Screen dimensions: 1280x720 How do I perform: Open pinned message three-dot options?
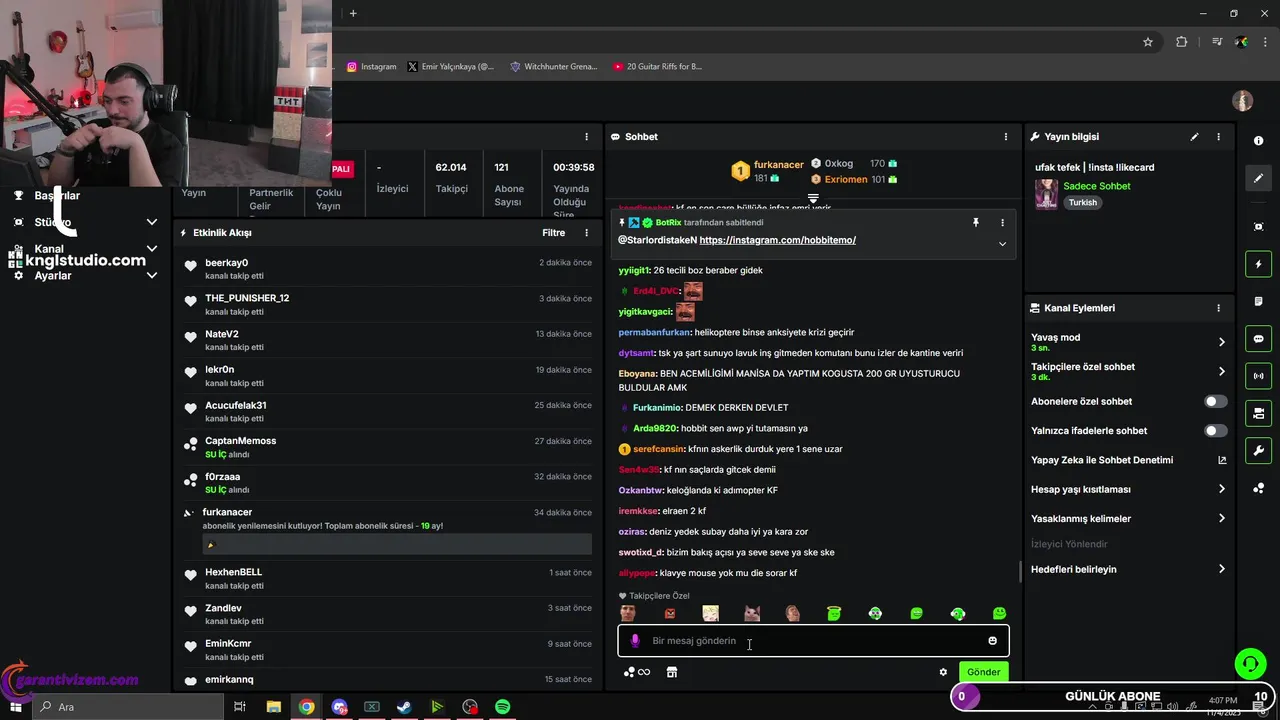pos(1002,223)
